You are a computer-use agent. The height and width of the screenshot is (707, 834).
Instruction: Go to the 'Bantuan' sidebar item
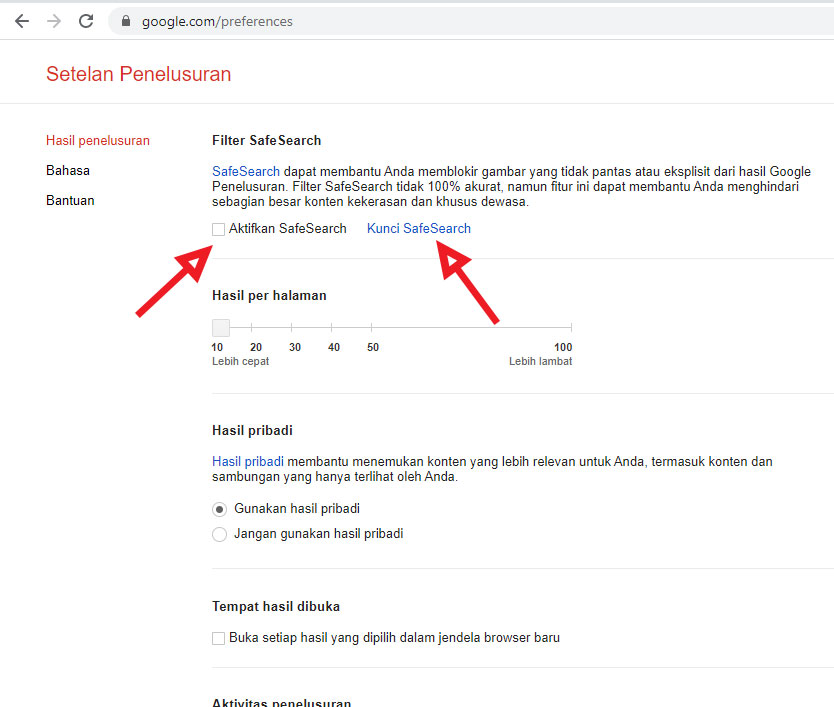coord(70,200)
